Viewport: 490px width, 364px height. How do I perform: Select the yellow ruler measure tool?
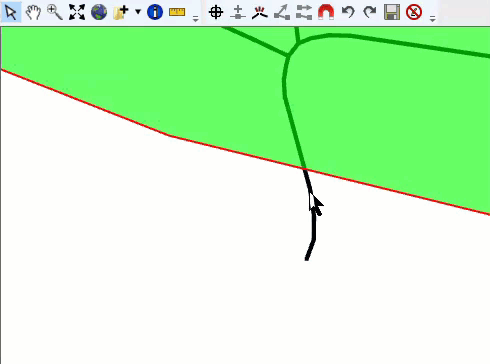tap(177, 13)
